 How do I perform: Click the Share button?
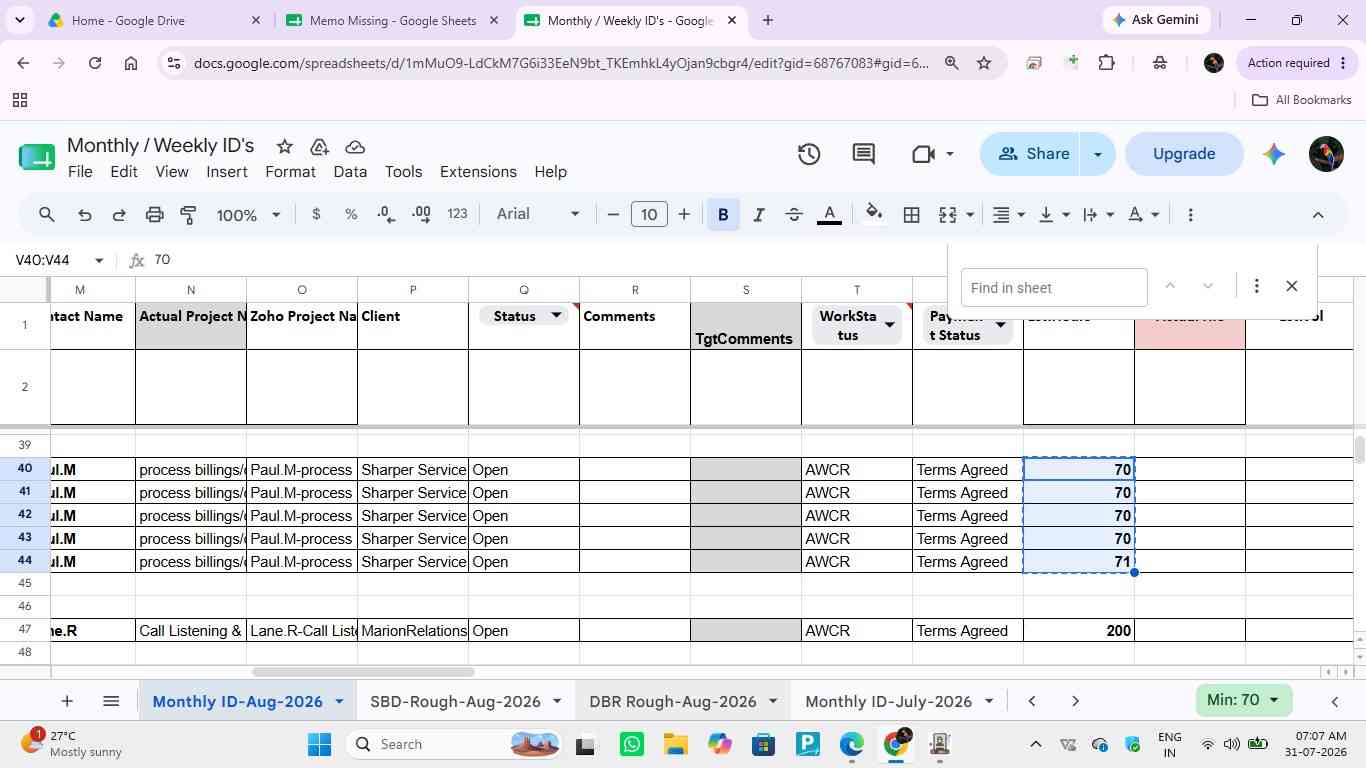[1033, 154]
